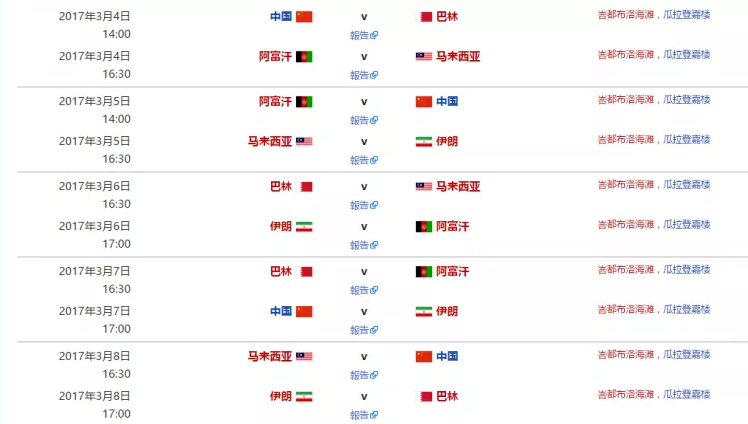Click China flag in March 8 16:30 match

pyautogui.click(x=424, y=357)
